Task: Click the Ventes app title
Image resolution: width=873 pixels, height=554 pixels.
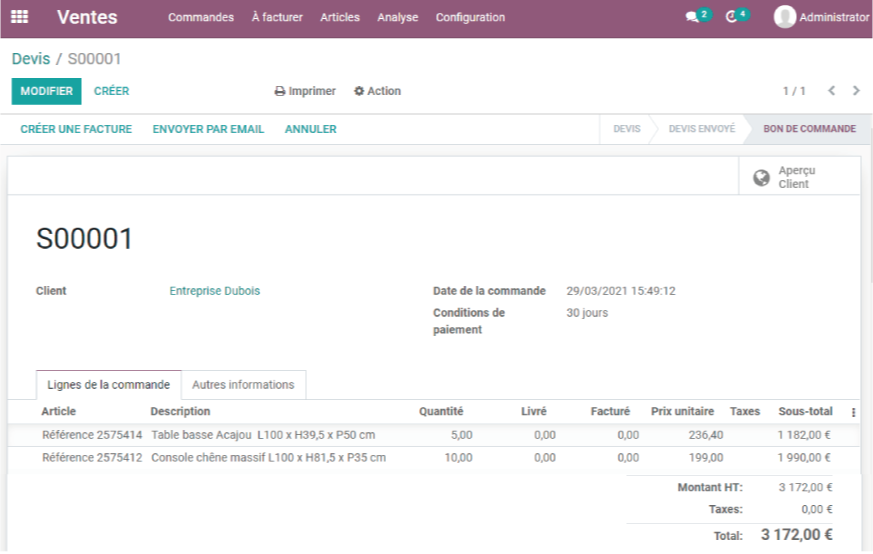Action: pos(87,17)
